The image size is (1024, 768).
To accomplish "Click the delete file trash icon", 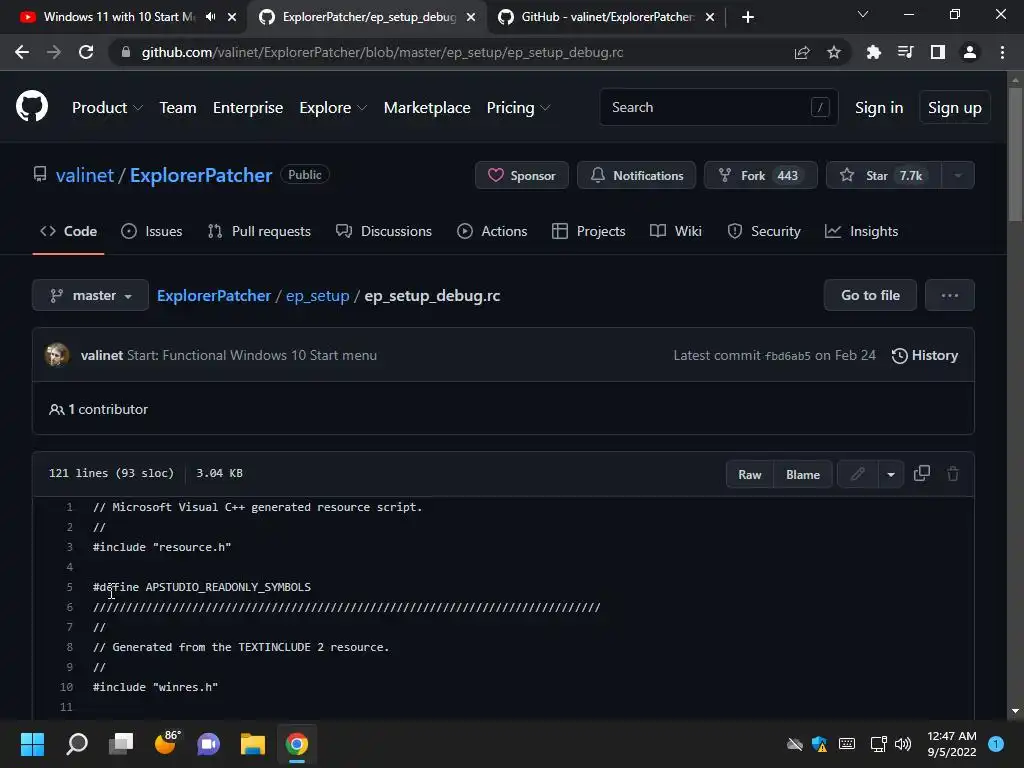I will (953, 473).
